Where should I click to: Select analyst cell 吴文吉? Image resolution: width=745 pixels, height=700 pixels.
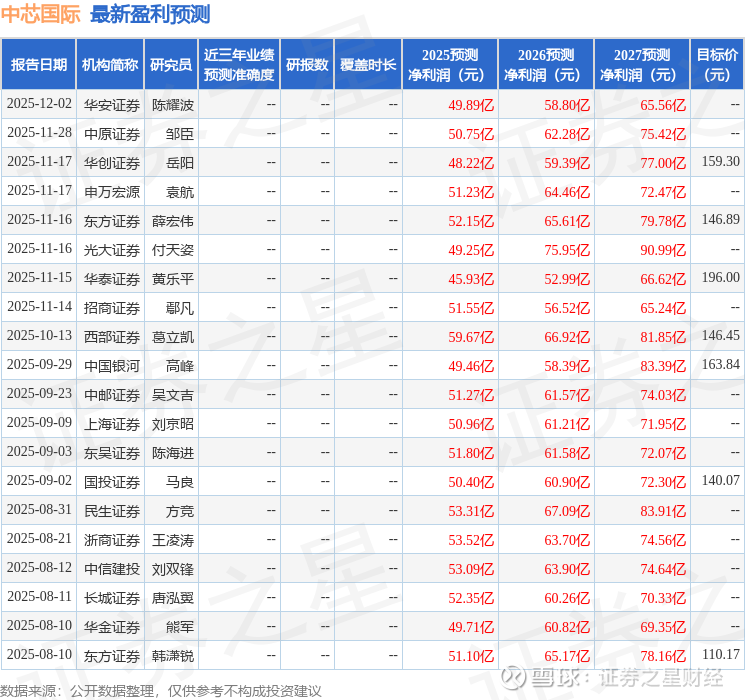173,395
